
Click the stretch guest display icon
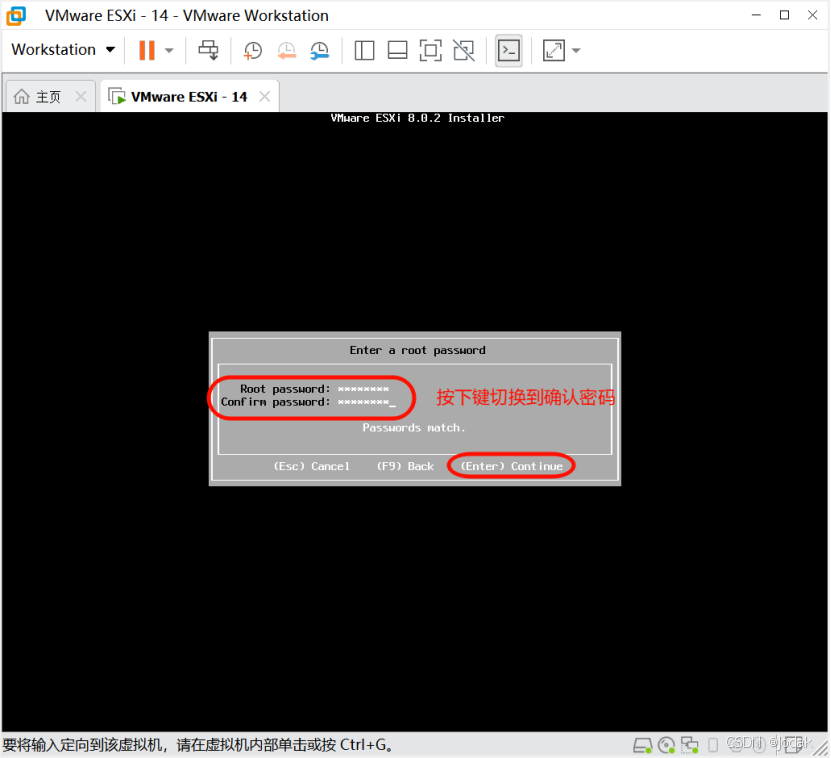point(554,51)
